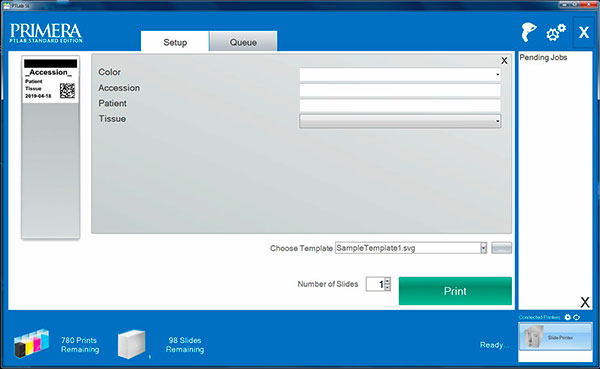The image size is (600, 369).
Task: Open the Tissue dropdown
Action: pyautogui.click(x=400, y=121)
